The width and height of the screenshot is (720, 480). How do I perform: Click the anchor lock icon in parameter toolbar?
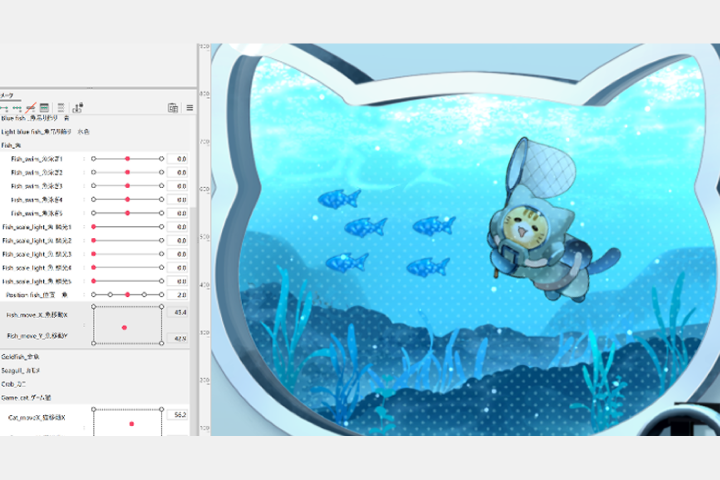77,107
